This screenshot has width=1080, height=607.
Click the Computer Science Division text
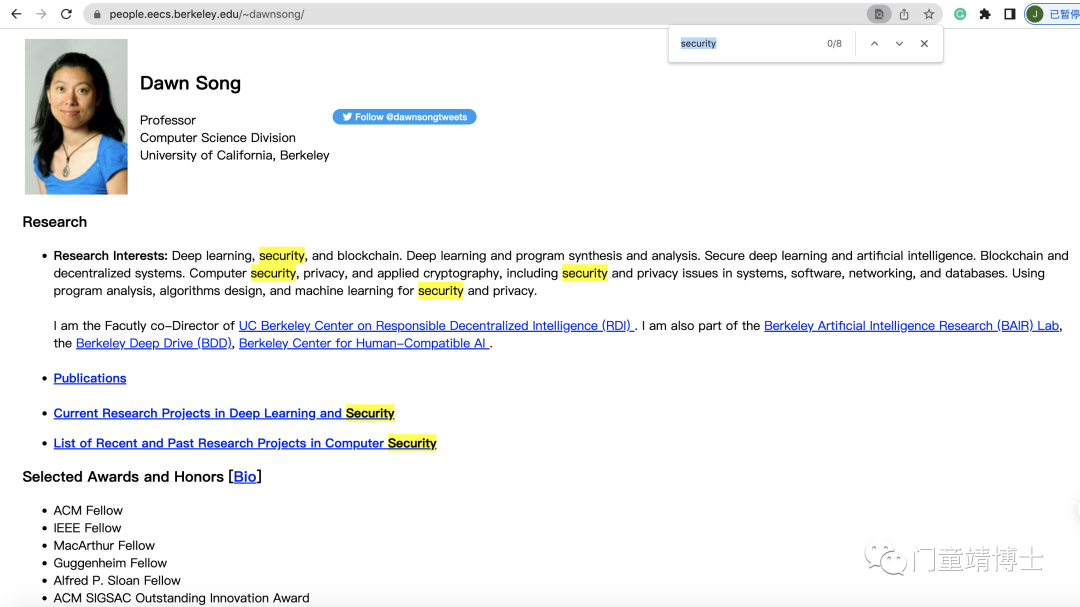pyautogui.click(x=218, y=138)
